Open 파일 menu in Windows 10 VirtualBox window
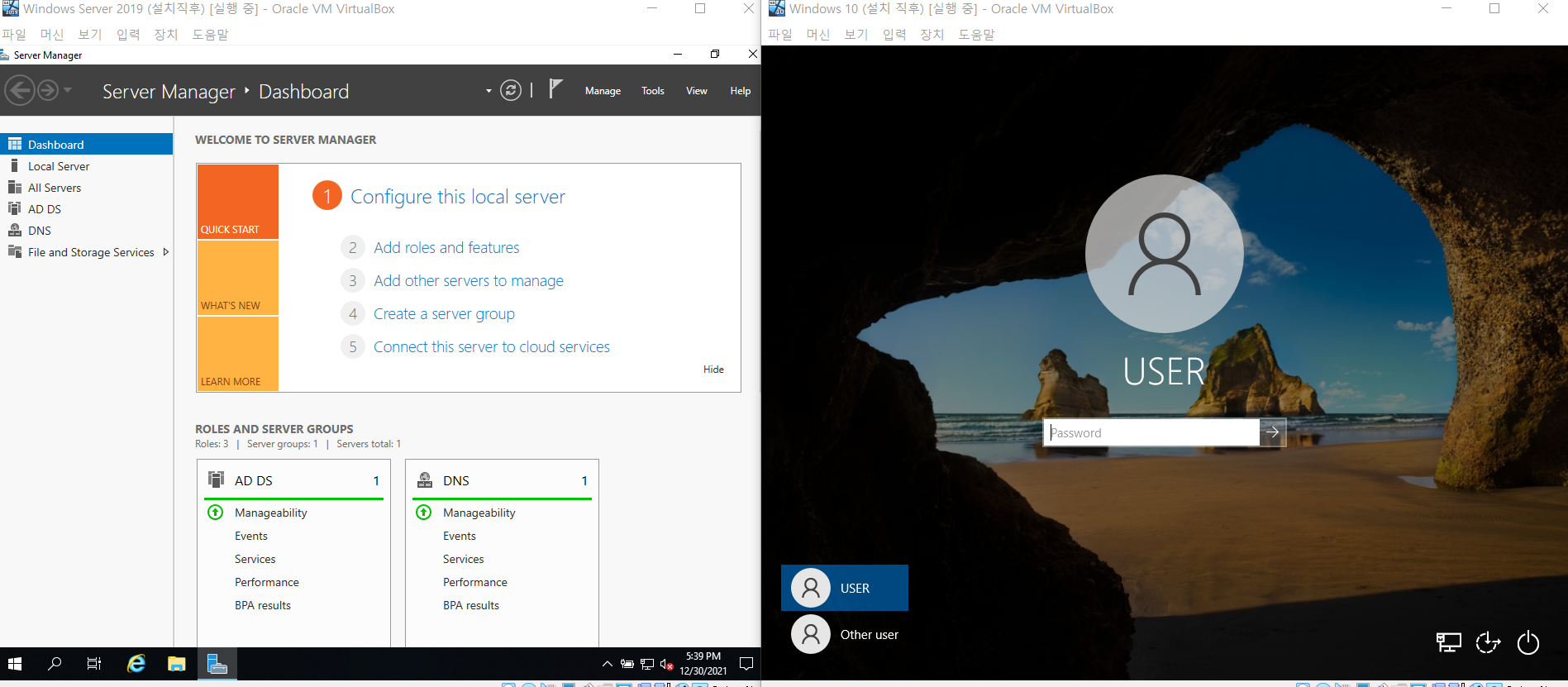The height and width of the screenshot is (687, 1568). tap(779, 34)
